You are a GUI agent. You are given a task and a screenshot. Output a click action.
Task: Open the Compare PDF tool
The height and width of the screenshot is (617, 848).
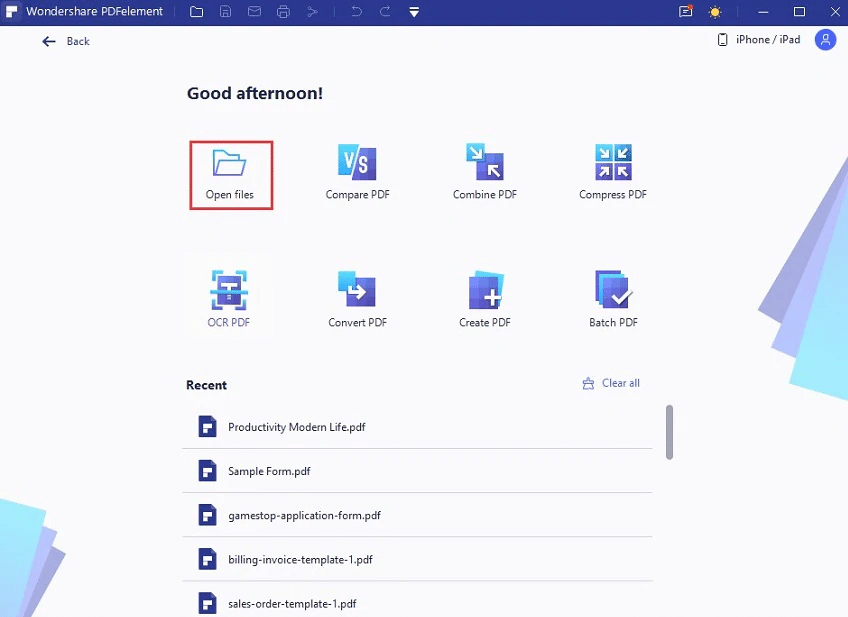357,172
